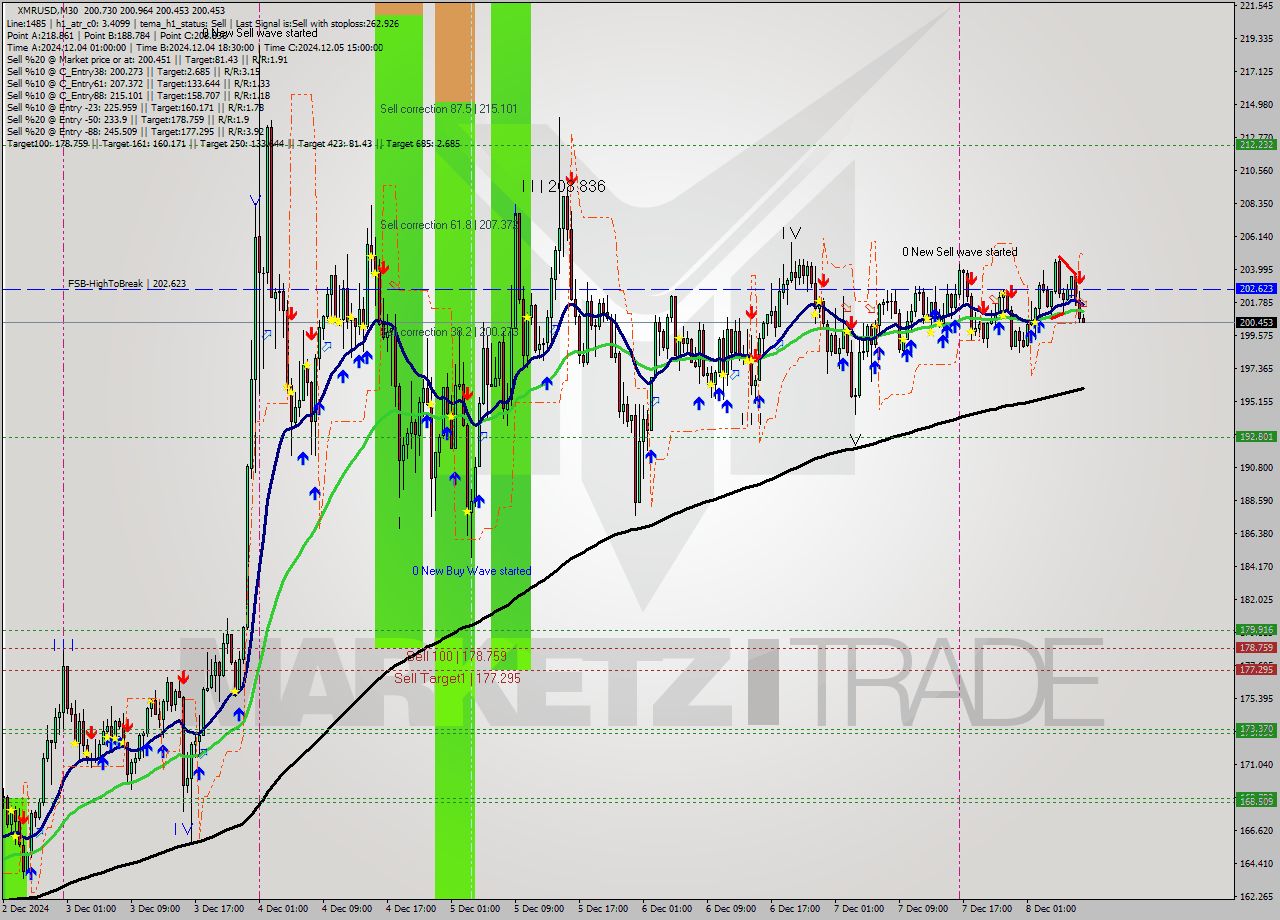Click '0 New Sell wave started' label near 7 Dec
The width and height of the screenshot is (1280, 920).
pos(960,252)
